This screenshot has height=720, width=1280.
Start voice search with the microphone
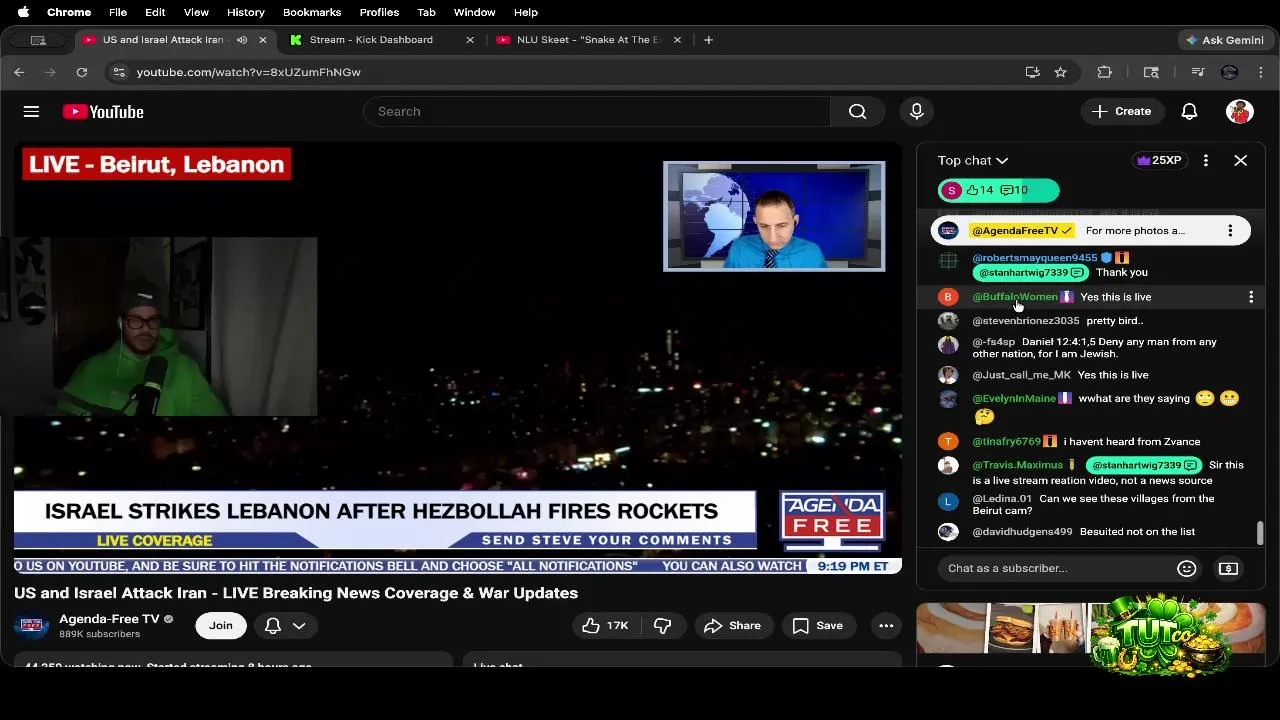(x=917, y=111)
